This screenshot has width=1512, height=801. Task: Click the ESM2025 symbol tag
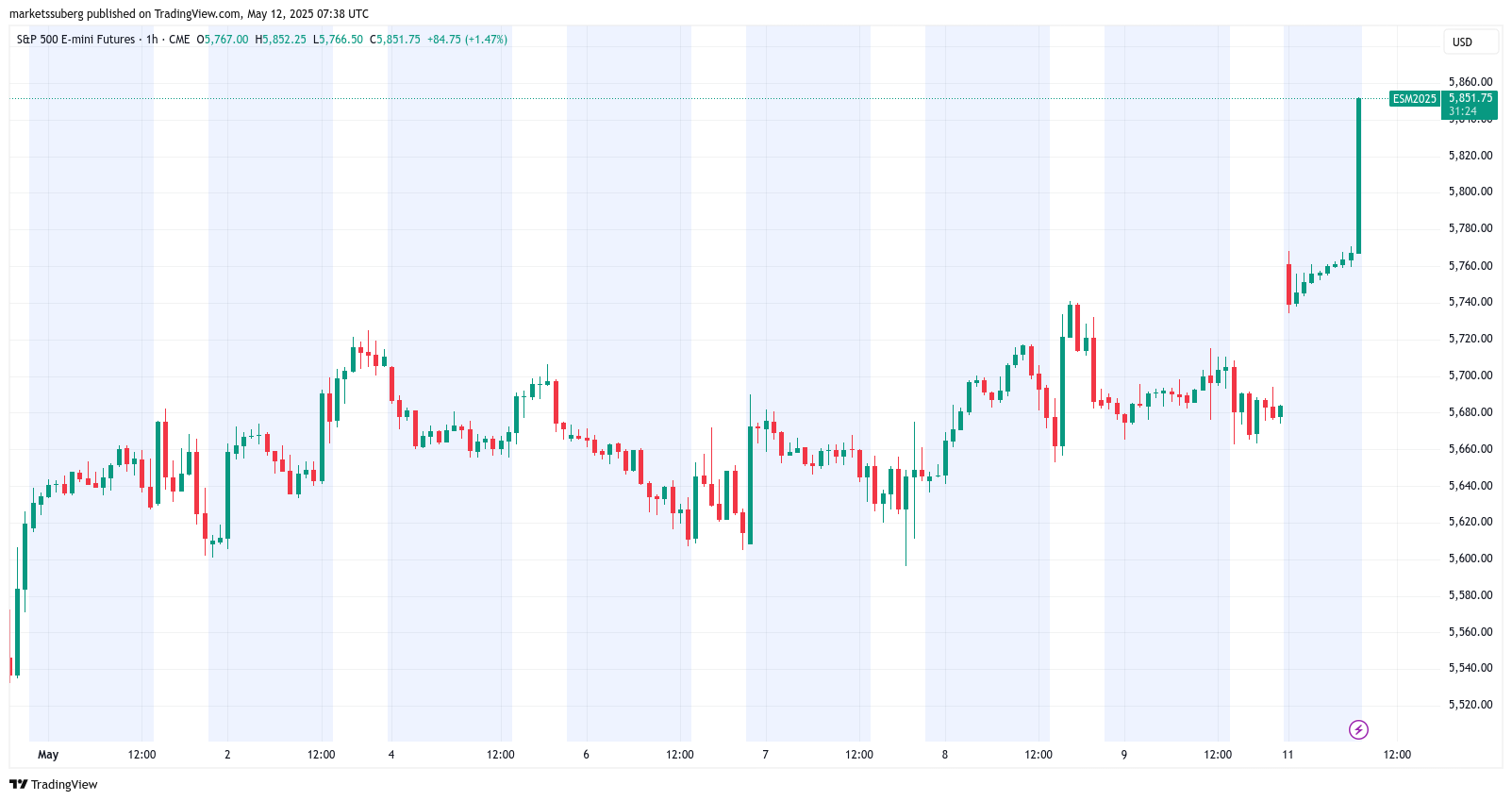tap(1414, 99)
